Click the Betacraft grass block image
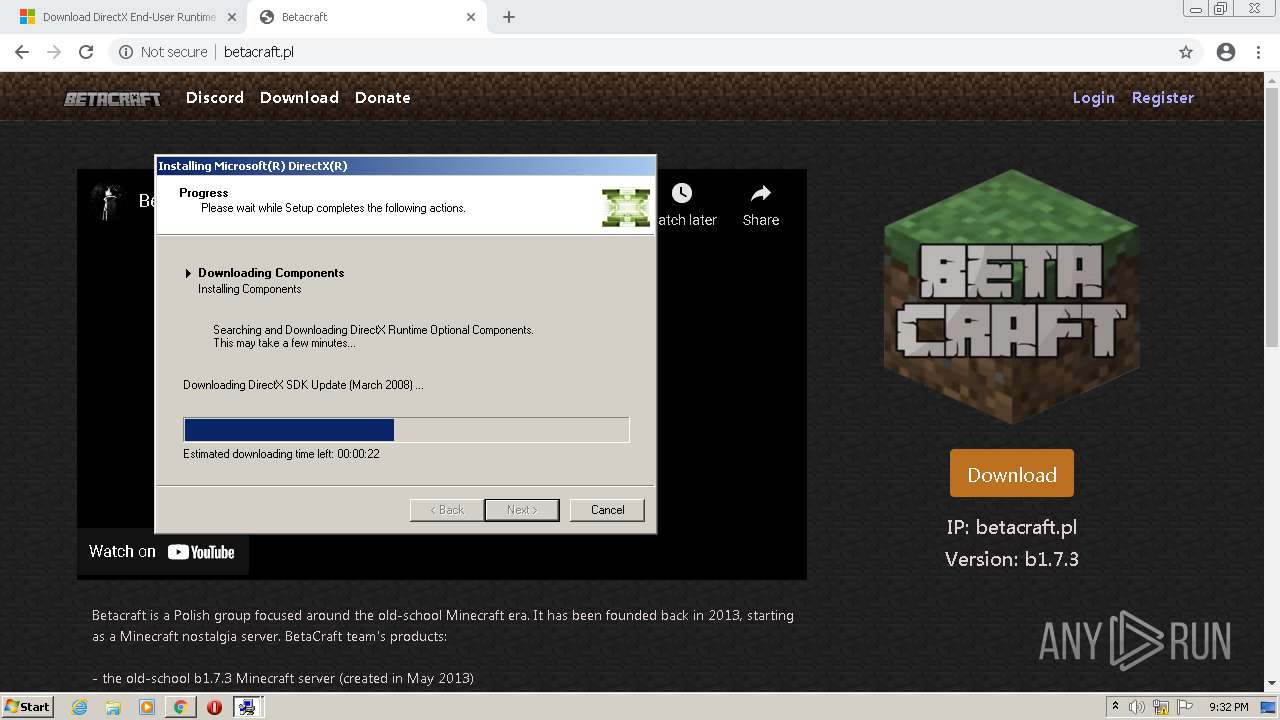The height and width of the screenshot is (720, 1280). tap(1011, 297)
